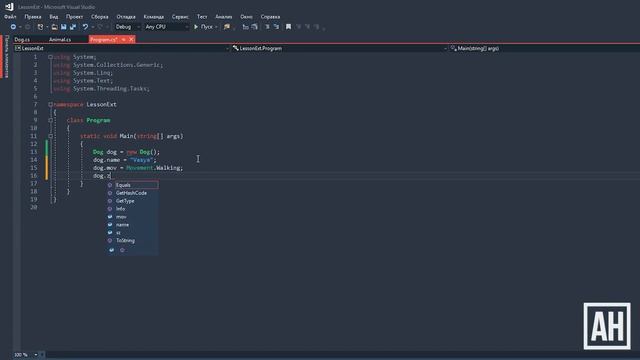Open the Вид menu
Image resolution: width=640 pixels, height=360 pixels.
pyautogui.click(x=54, y=17)
